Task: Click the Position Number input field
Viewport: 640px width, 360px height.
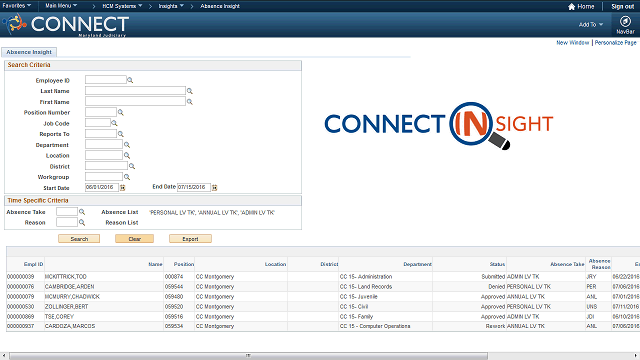Action: 101,112
